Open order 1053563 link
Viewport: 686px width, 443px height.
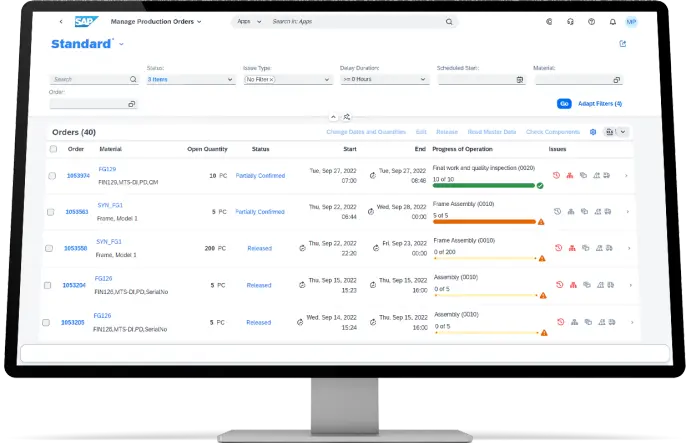click(77, 212)
